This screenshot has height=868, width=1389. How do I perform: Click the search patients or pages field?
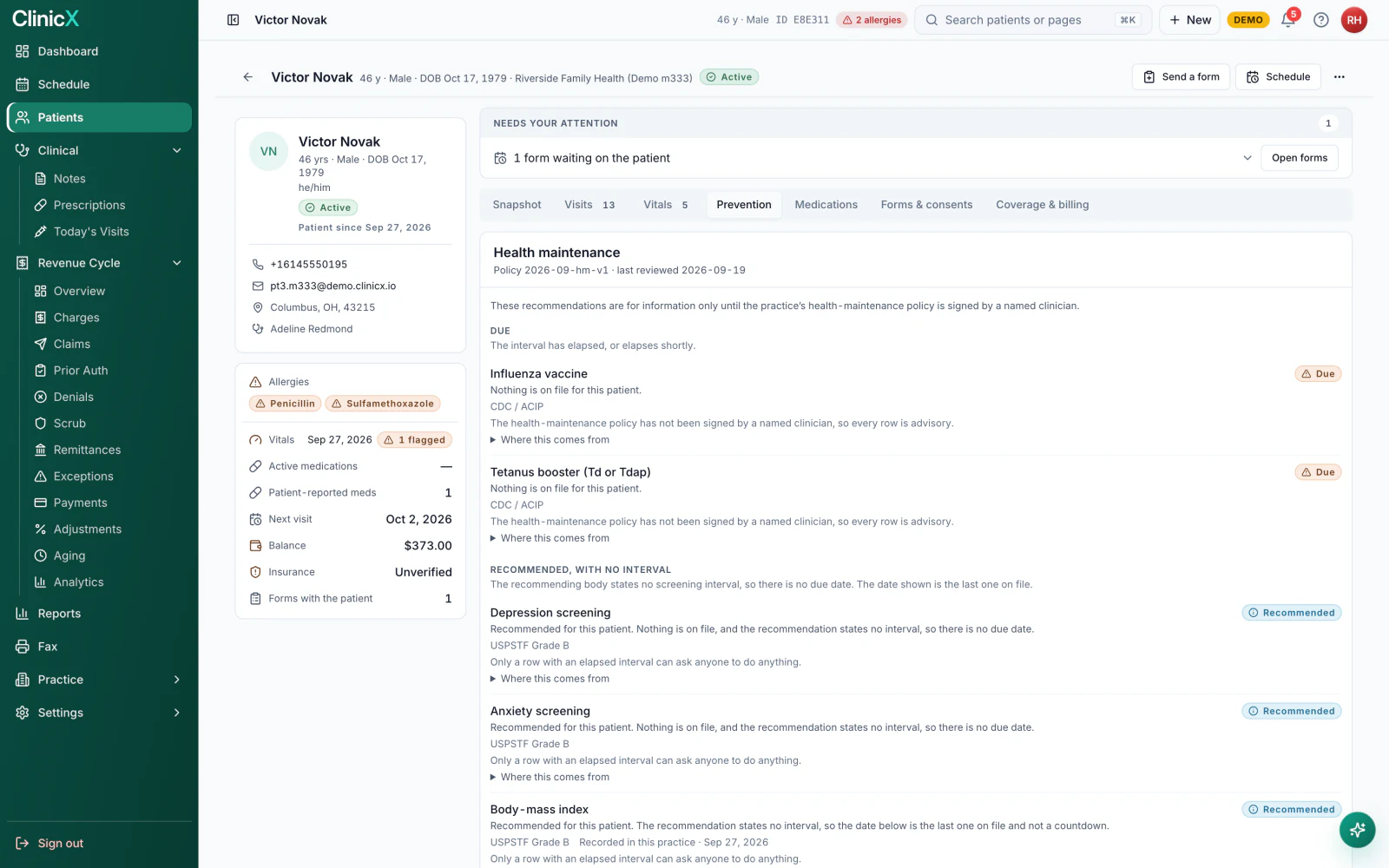point(1032,20)
